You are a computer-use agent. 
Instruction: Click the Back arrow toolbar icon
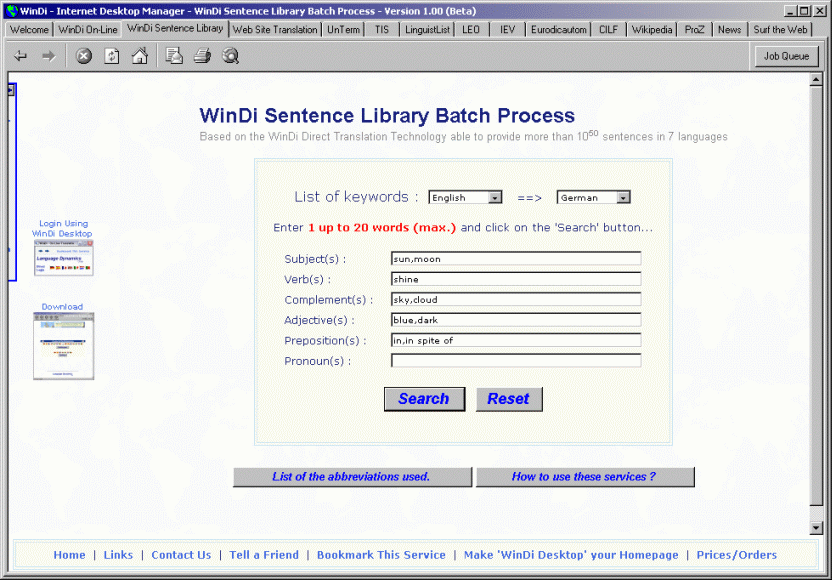[20, 56]
